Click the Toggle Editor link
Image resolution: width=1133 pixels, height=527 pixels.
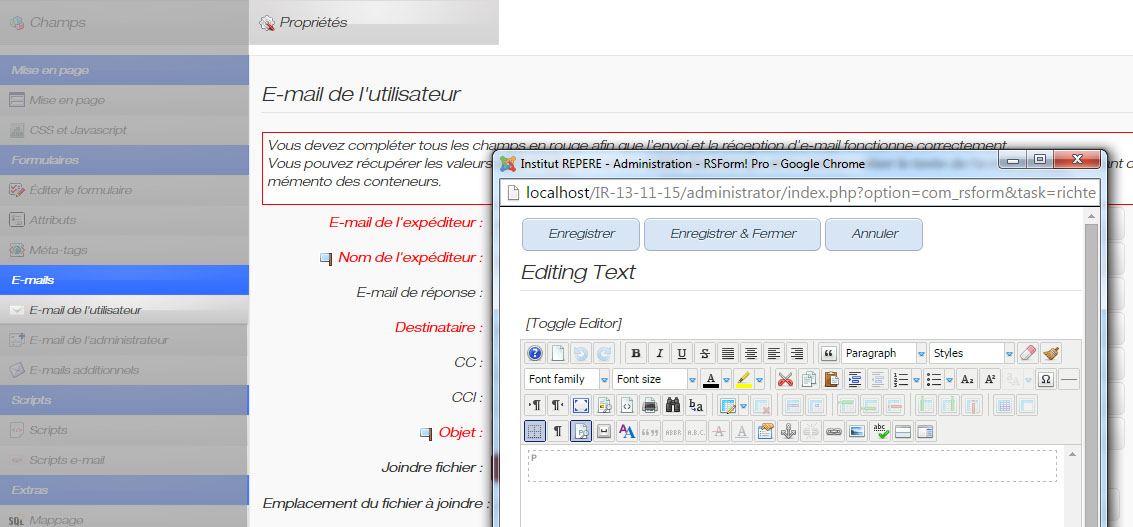(x=573, y=323)
